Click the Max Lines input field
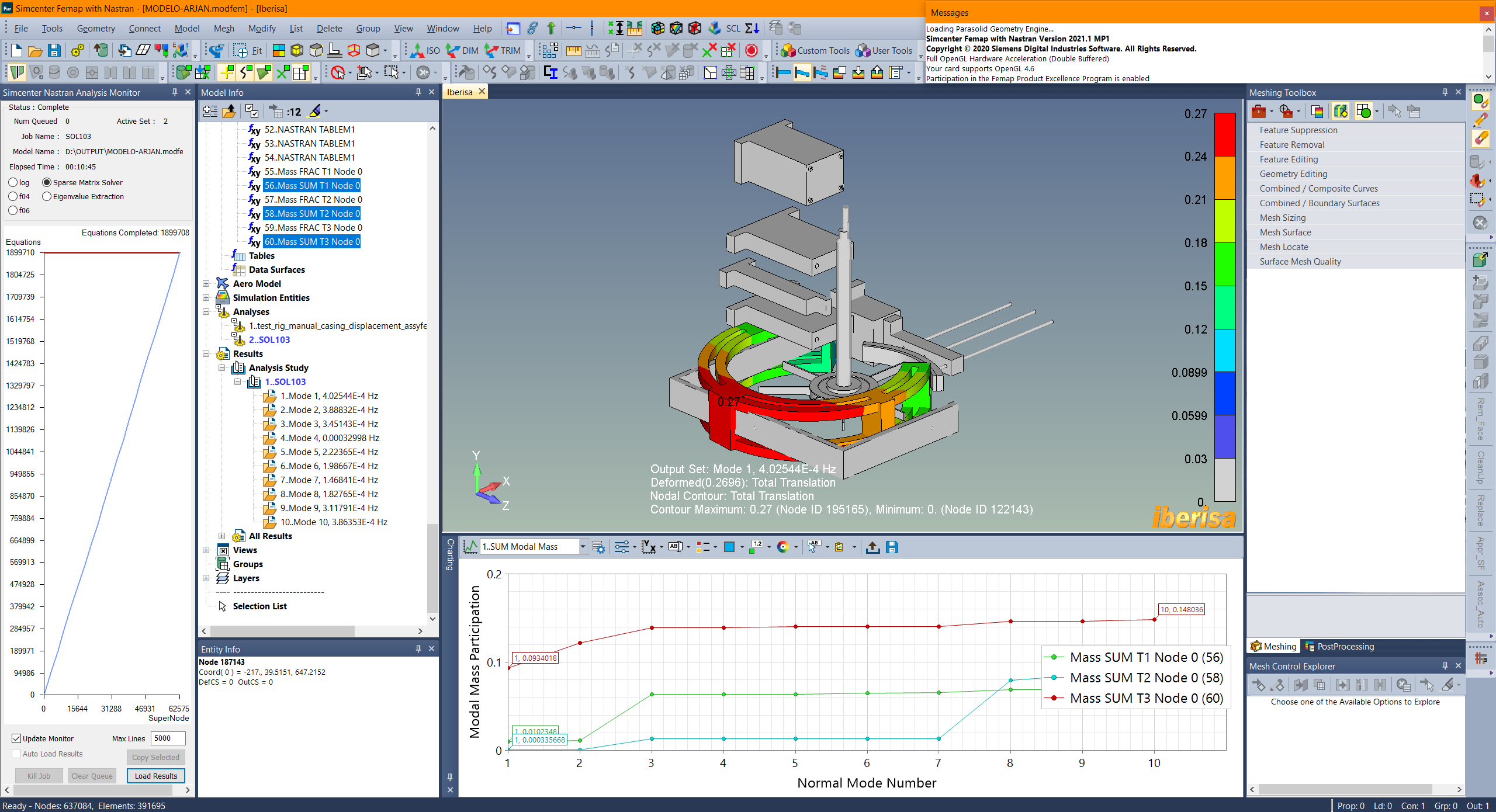This screenshot has height=812, width=1496. (x=168, y=738)
